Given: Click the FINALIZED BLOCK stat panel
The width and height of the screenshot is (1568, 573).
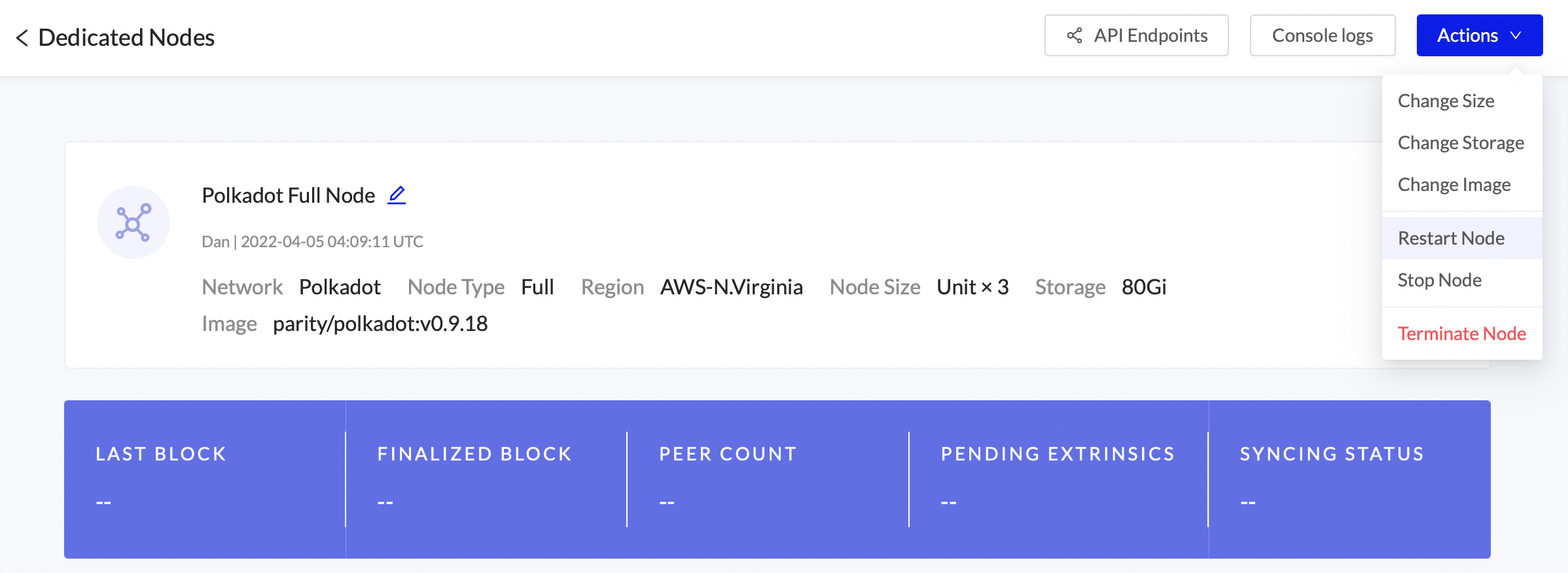Looking at the screenshot, I should click(x=486, y=479).
